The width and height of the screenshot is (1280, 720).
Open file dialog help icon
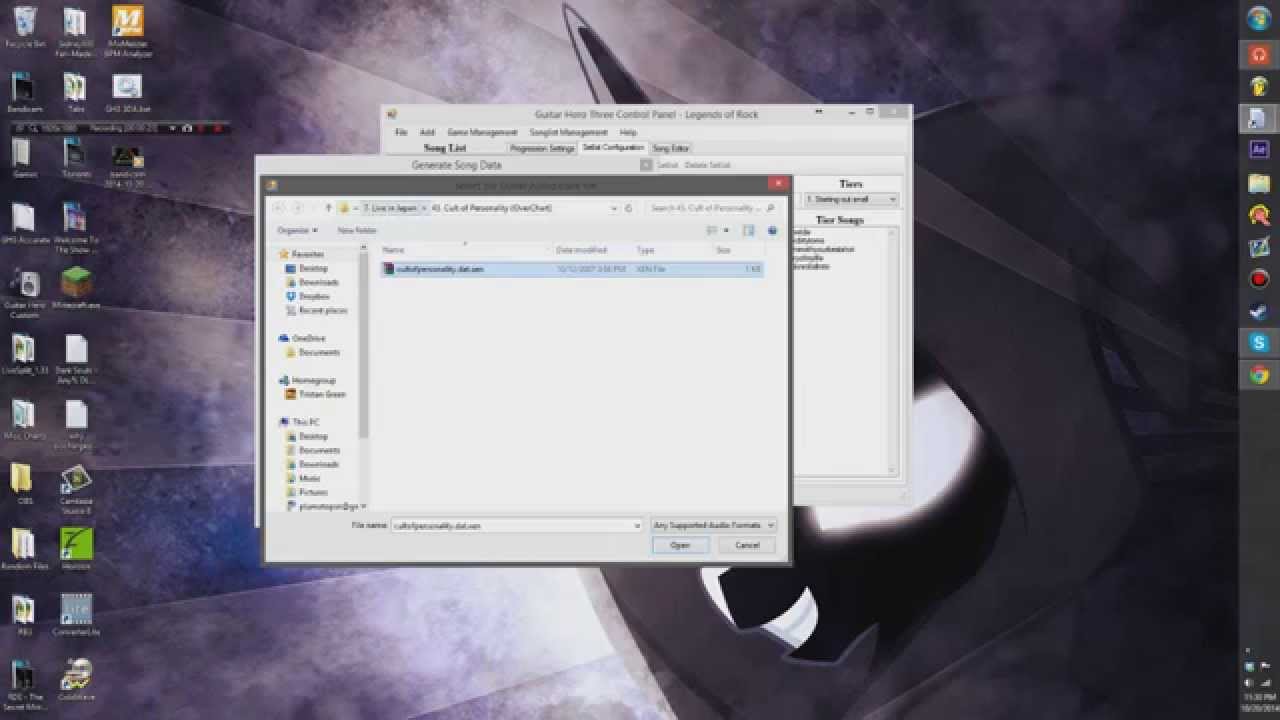(x=772, y=230)
